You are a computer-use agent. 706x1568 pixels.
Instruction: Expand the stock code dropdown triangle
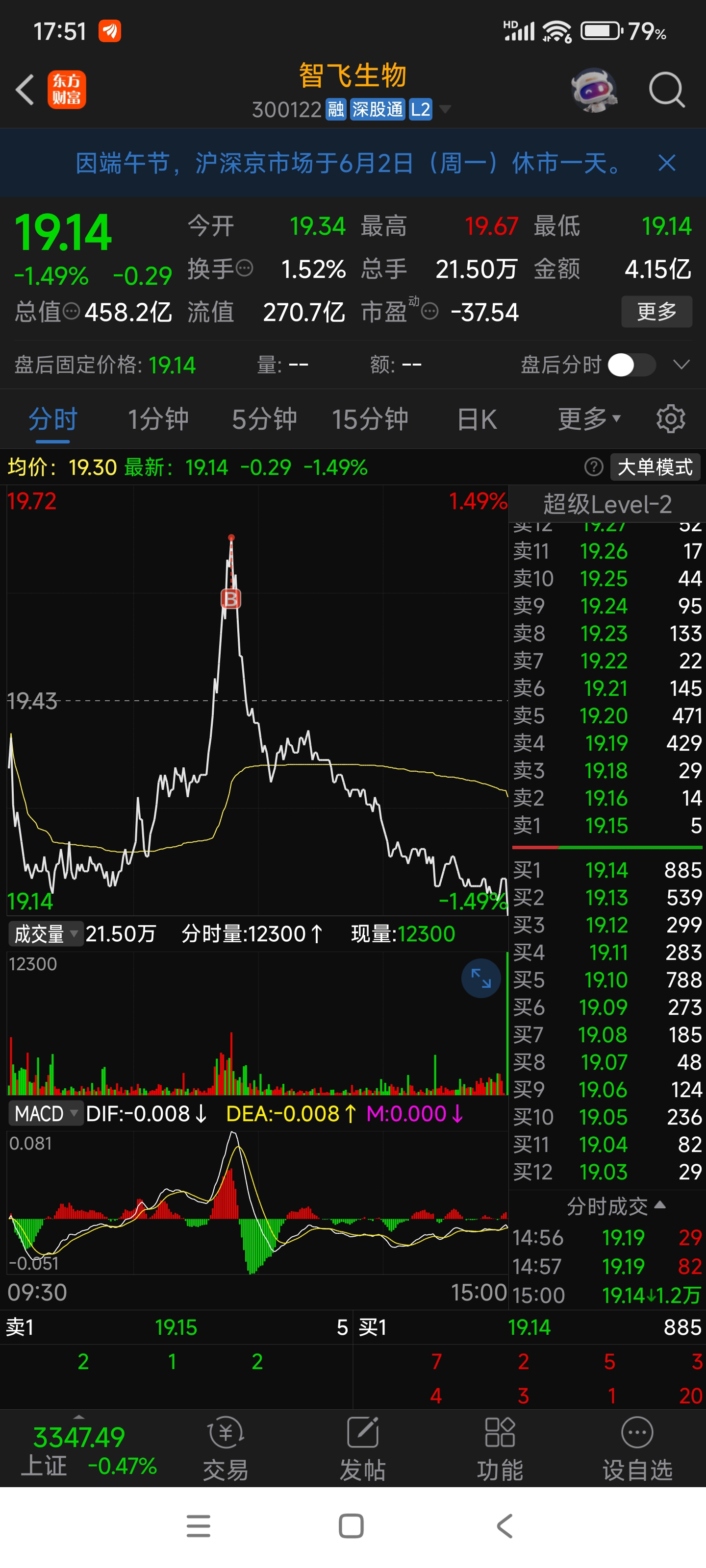[x=445, y=110]
